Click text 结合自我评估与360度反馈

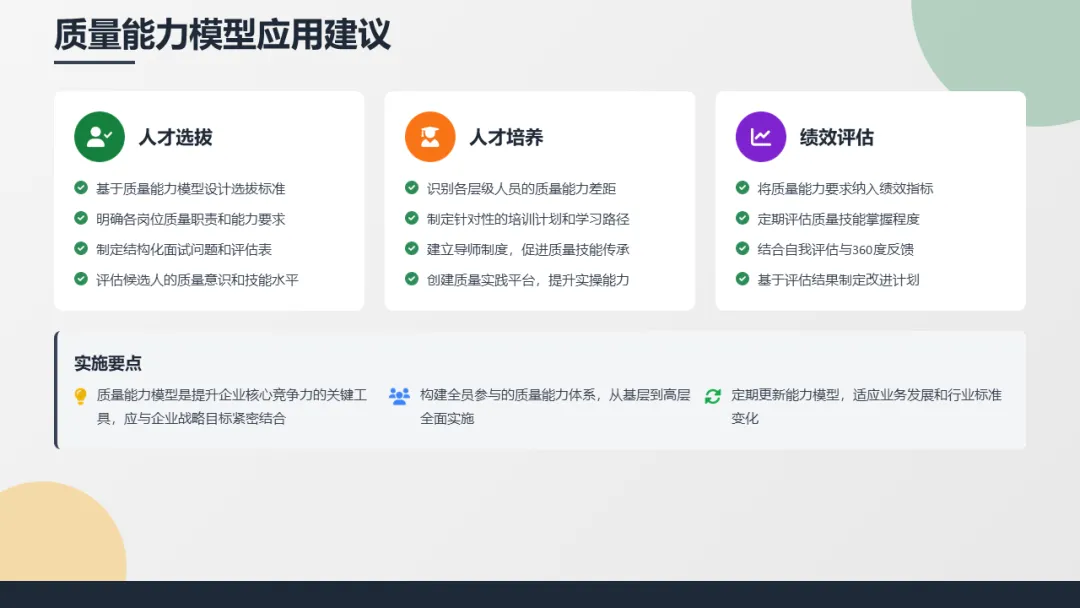[835, 249]
